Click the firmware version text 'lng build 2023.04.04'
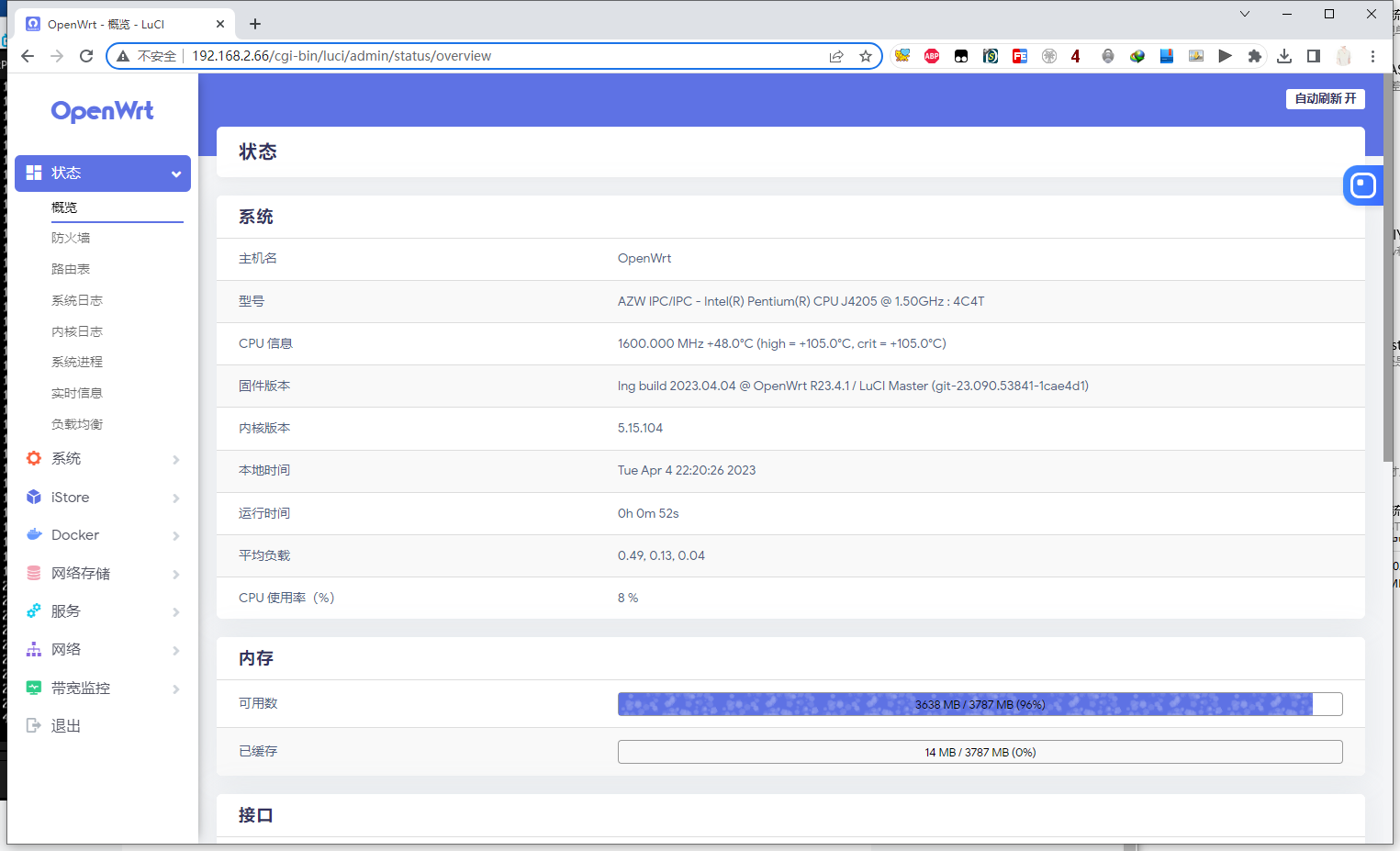The height and width of the screenshot is (851, 1400). point(677,386)
